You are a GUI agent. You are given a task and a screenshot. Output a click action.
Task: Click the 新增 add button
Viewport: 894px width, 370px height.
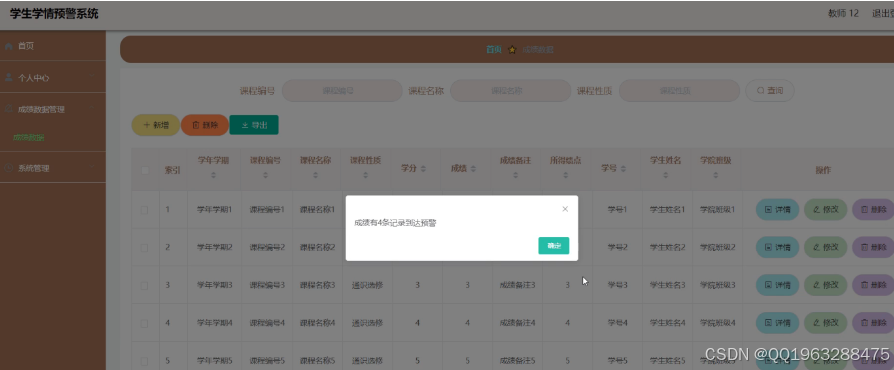coord(156,125)
